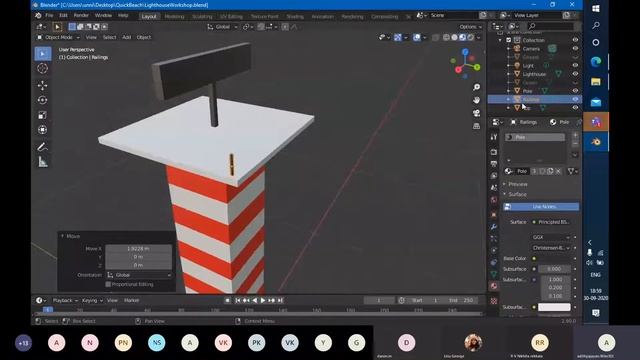Viewport: 640px width, 360px height.
Task: Toggle visibility of the Collection
Action: (x=575, y=40)
